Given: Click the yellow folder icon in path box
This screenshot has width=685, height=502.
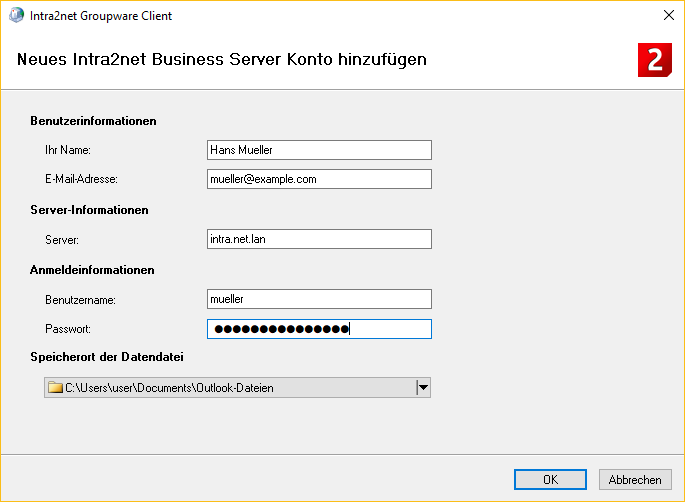Looking at the screenshot, I should tap(55, 388).
